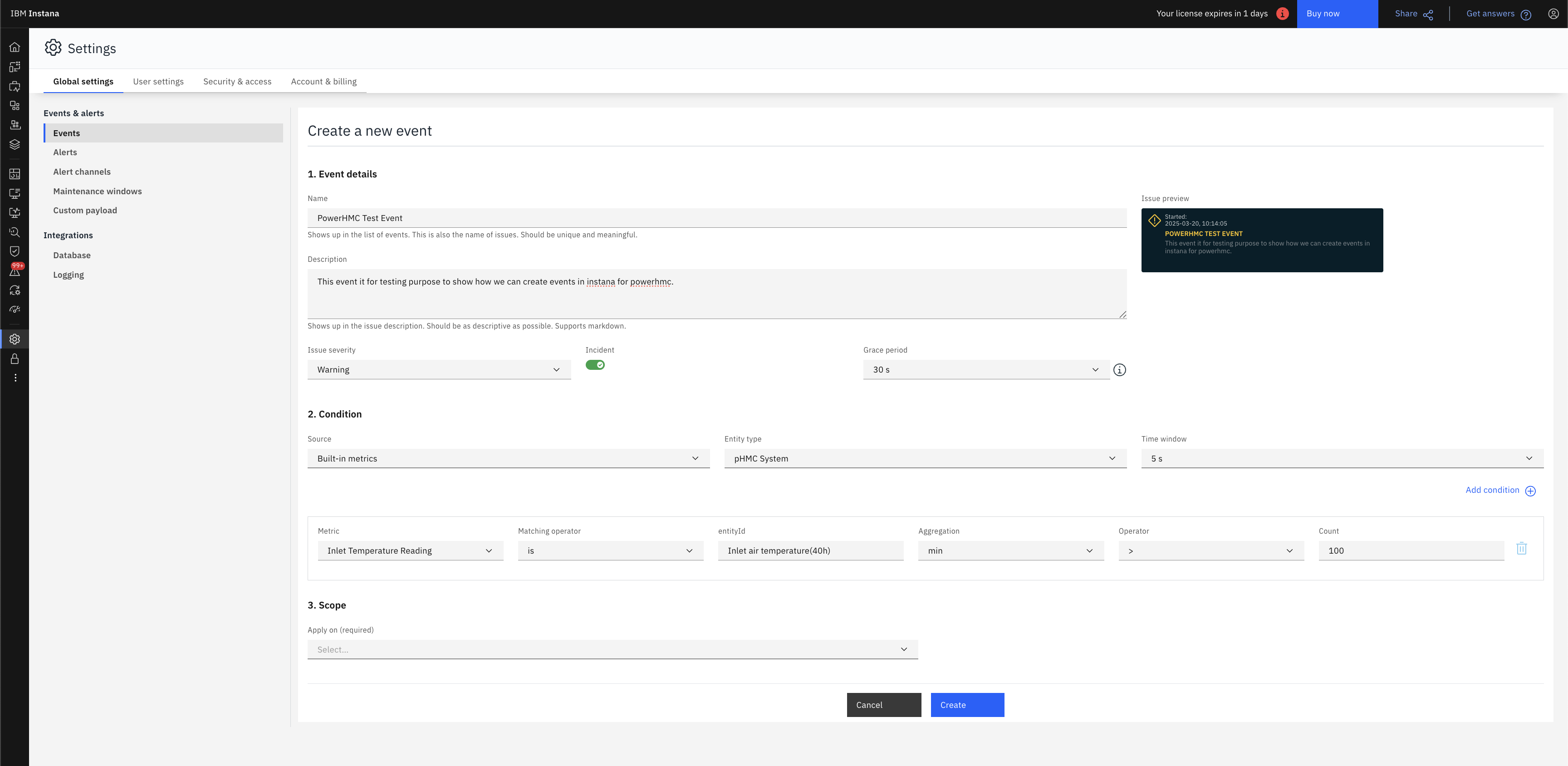
Task: Switch to Account & billing tab
Action: pyautogui.click(x=324, y=82)
